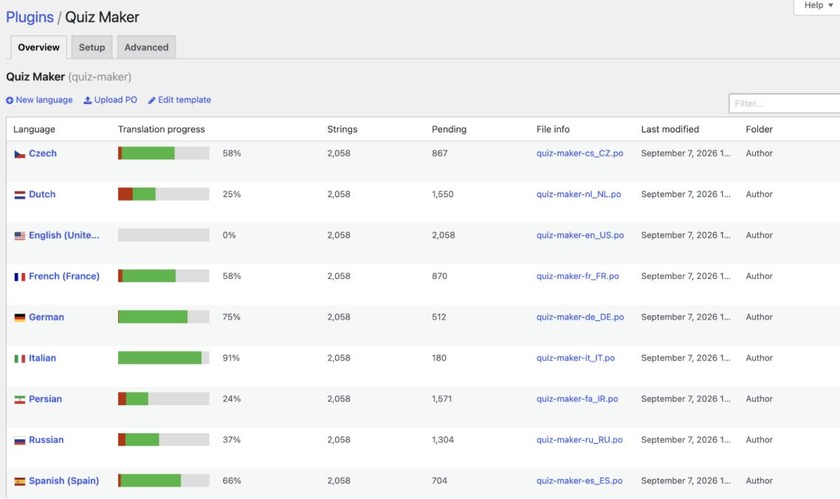Screen dimensions: 840x499
Task: Open the Help dropdown
Action: pos(818,5)
